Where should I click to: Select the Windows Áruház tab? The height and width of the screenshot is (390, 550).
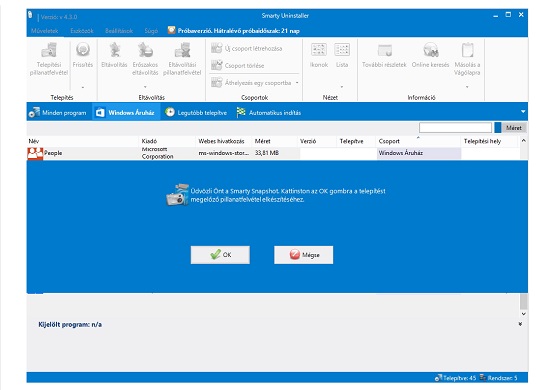[x=126, y=113]
